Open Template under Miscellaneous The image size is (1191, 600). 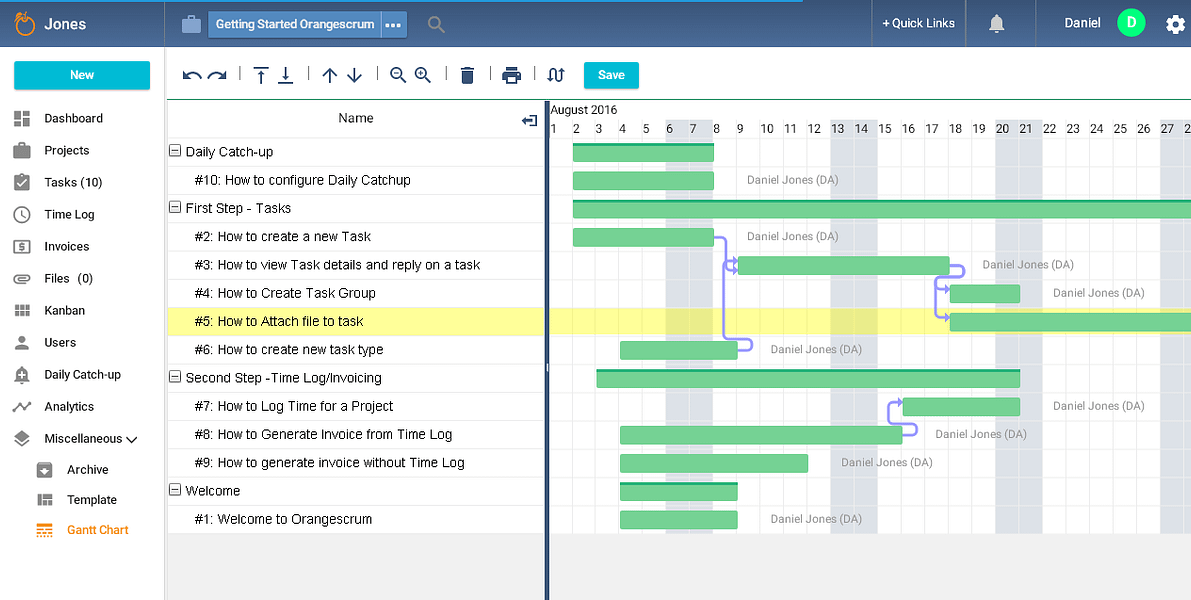(91, 500)
